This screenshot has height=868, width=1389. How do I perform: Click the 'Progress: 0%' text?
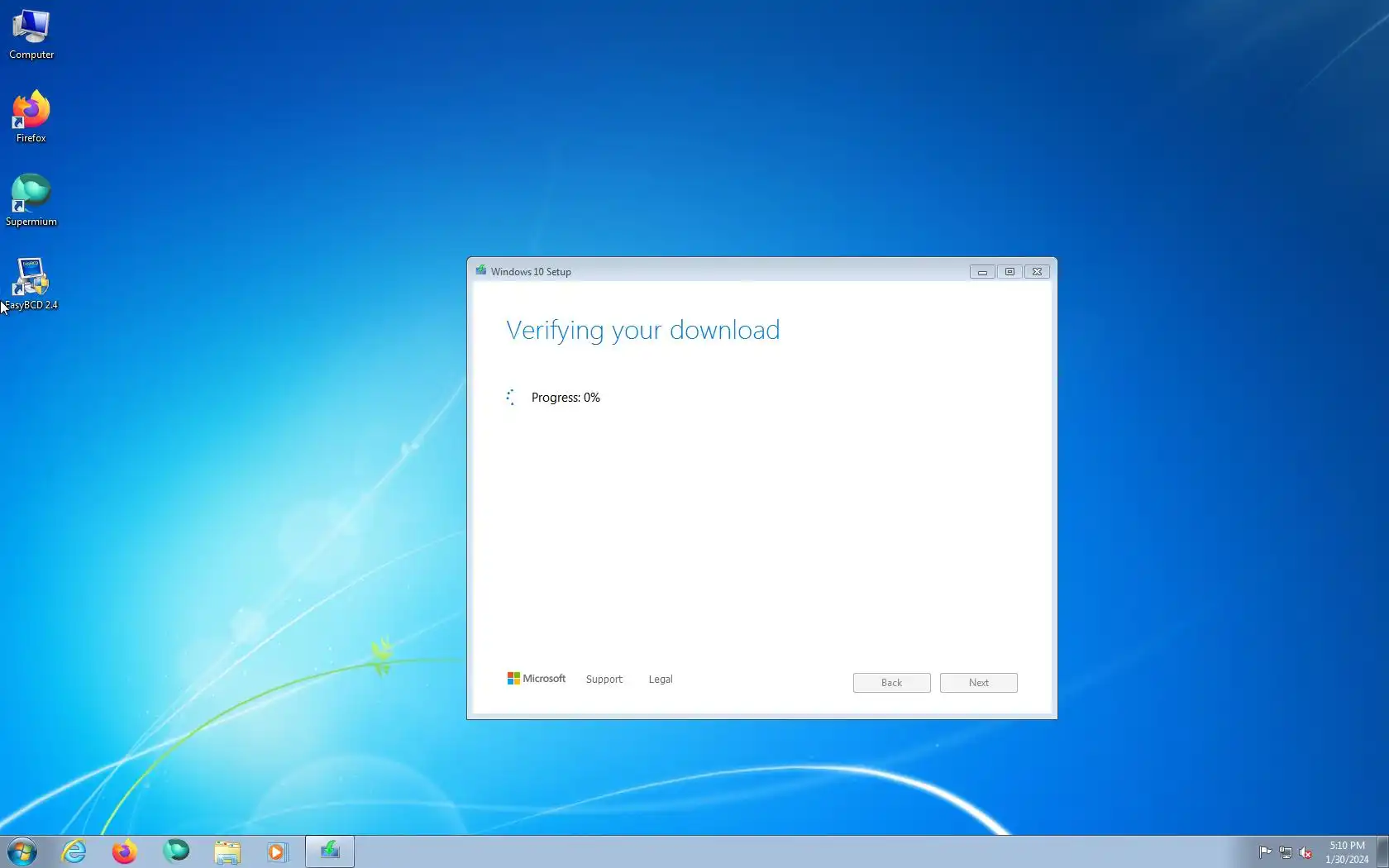[x=566, y=398]
